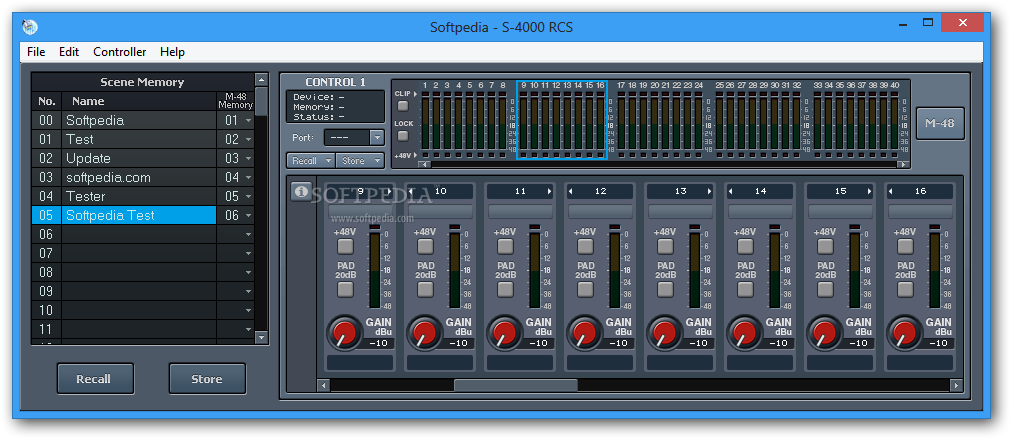Click the left arrow on channel 12 header
The width and height of the screenshot is (1011, 439).
573,191
